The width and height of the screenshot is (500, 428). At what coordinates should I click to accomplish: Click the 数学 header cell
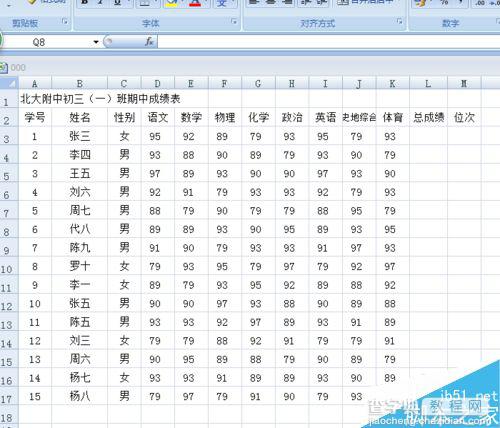[191, 117]
